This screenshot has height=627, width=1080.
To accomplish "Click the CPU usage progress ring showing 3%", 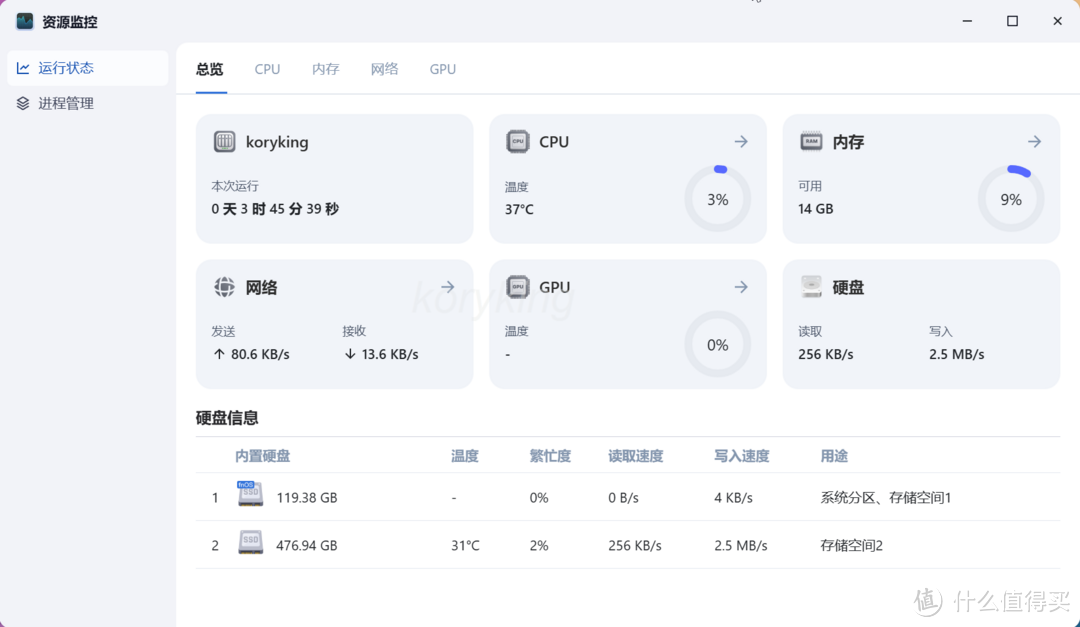I will (x=717, y=199).
